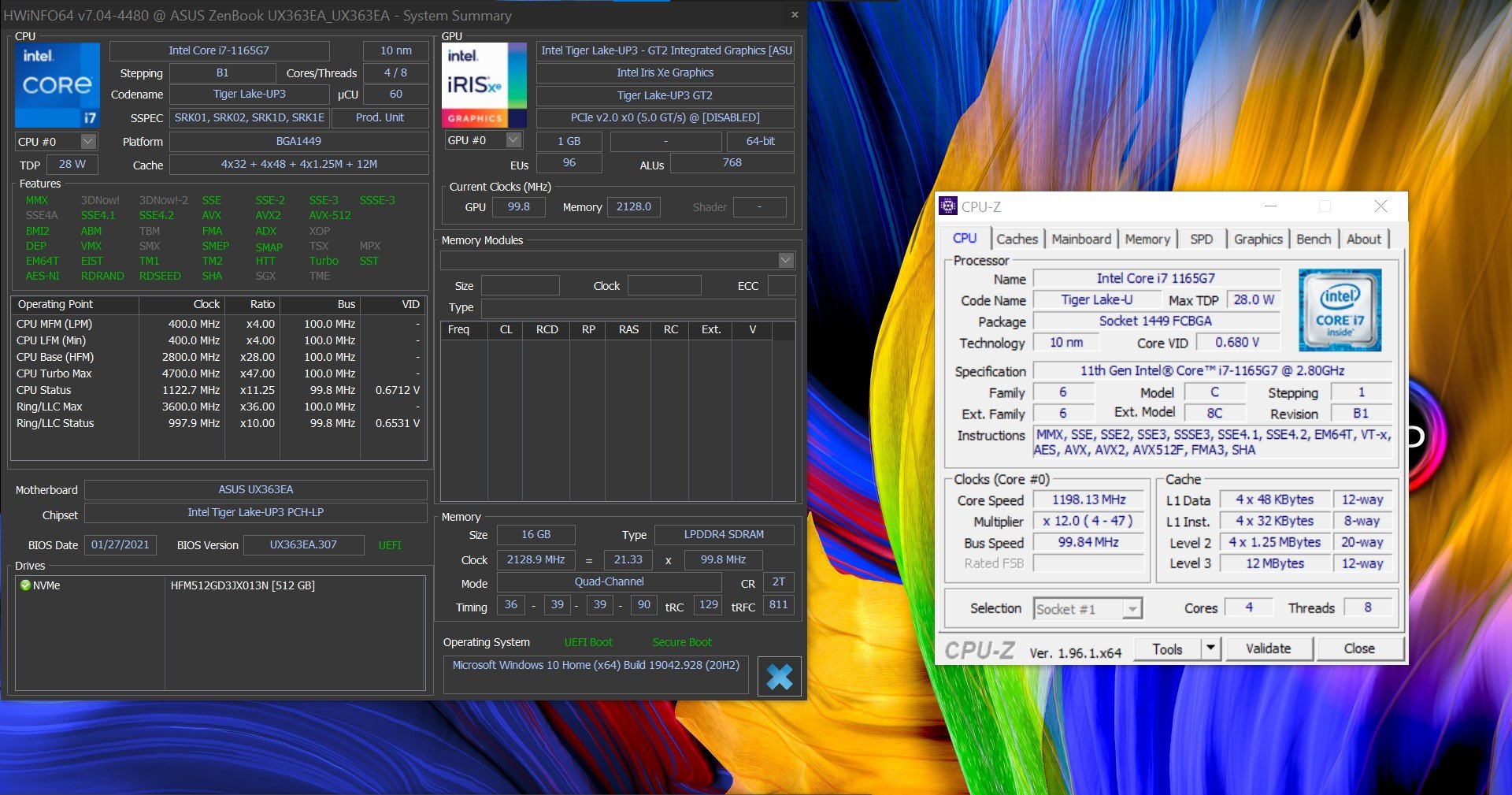
Task: Click the TDP value 28 W
Action: pyautogui.click(x=72, y=164)
